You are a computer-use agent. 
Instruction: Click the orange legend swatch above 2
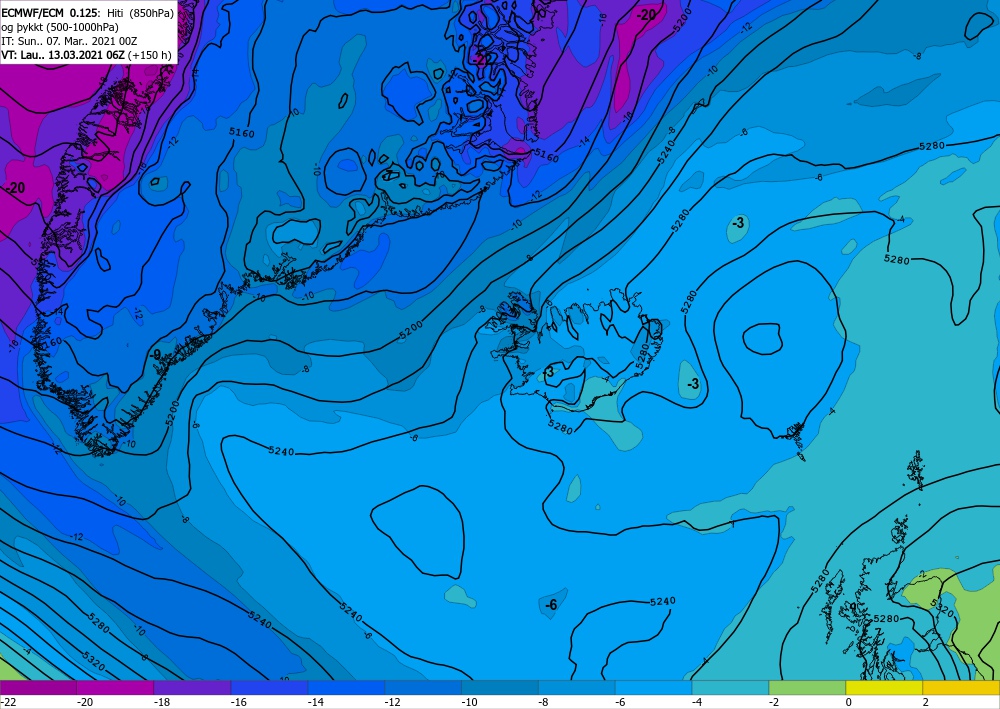(x=961, y=688)
